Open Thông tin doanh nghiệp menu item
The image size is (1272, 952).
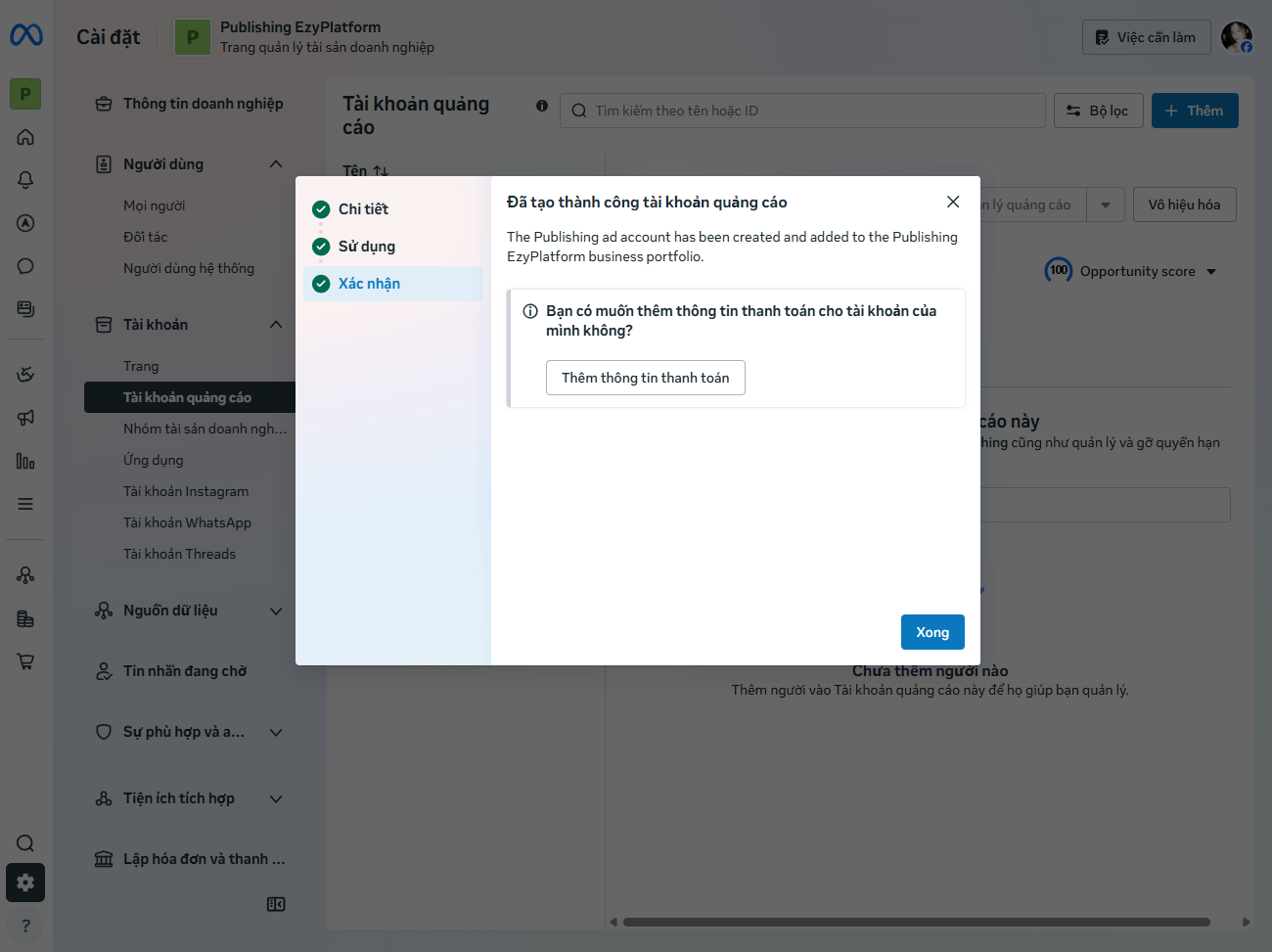coord(190,104)
